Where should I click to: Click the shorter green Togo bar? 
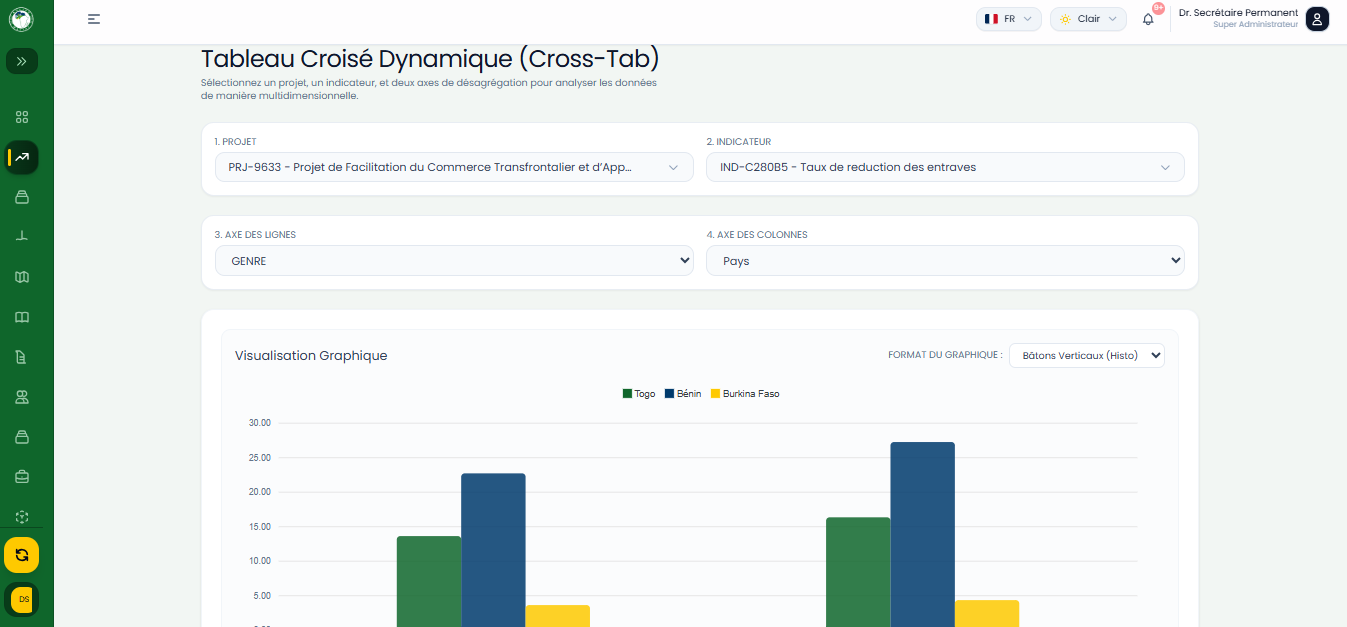pos(429,582)
